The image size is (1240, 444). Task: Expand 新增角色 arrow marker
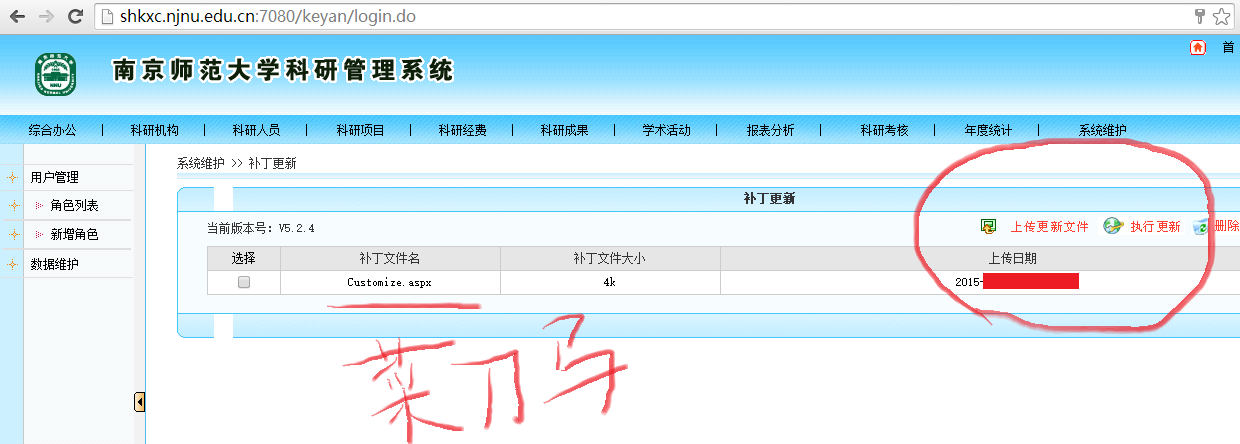[39, 235]
